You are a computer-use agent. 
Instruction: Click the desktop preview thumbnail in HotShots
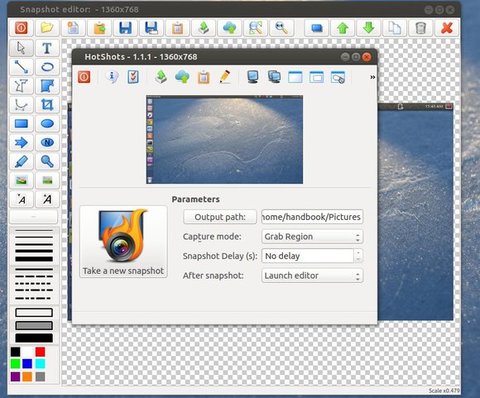click(224, 140)
